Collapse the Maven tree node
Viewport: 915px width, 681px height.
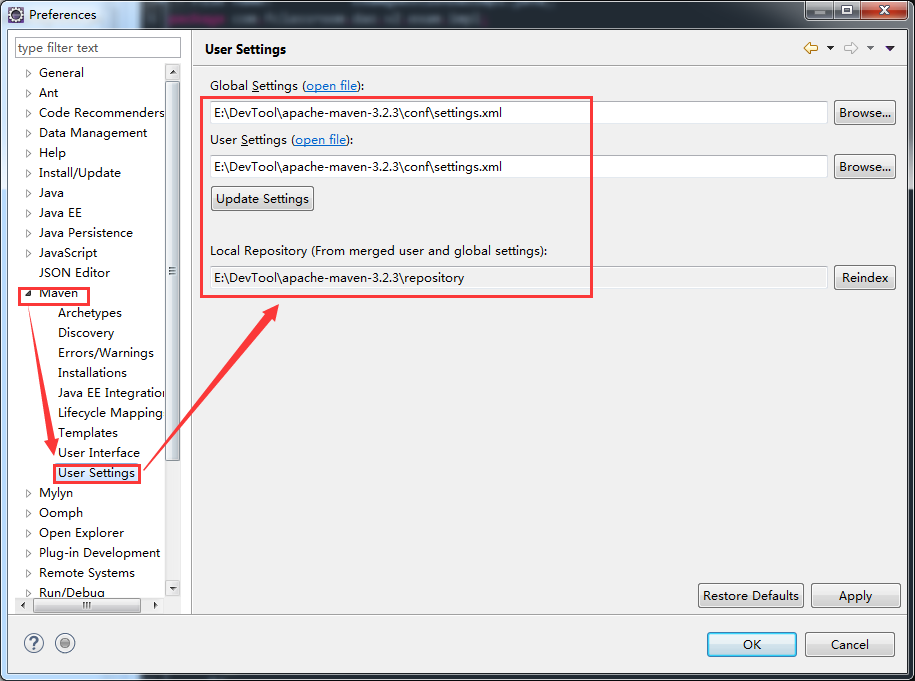pyautogui.click(x=28, y=294)
